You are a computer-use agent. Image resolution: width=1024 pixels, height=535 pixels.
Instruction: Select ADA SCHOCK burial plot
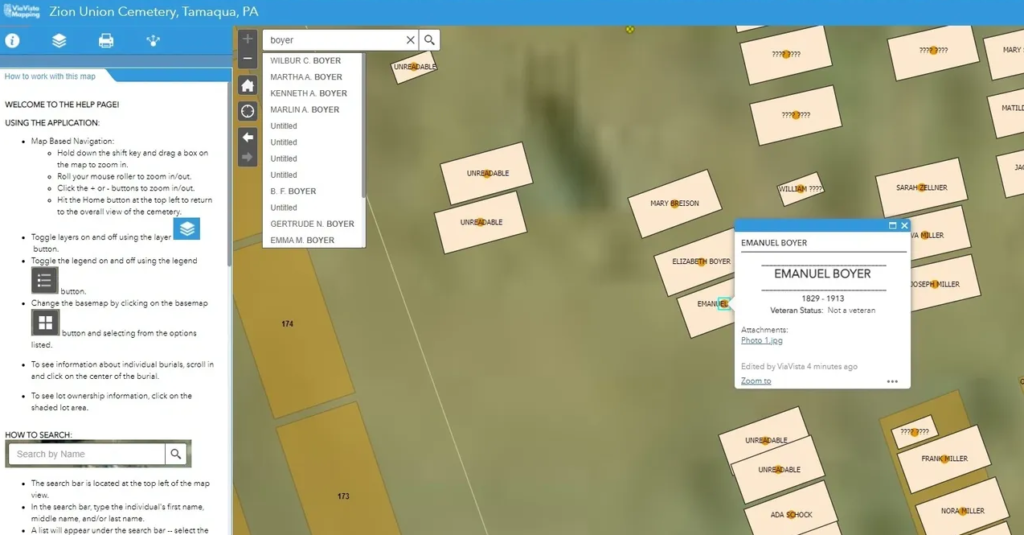(x=791, y=514)
